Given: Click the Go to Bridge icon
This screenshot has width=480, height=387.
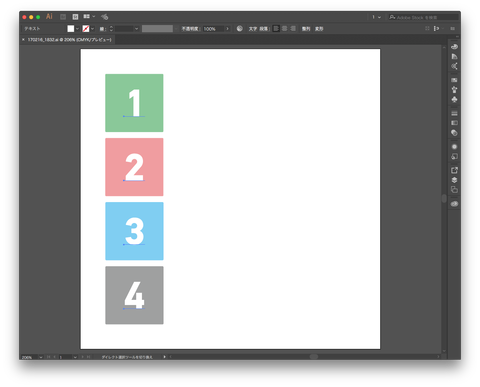Looking at the screenshot, I should pyautogui.click(x=63, y=17).
